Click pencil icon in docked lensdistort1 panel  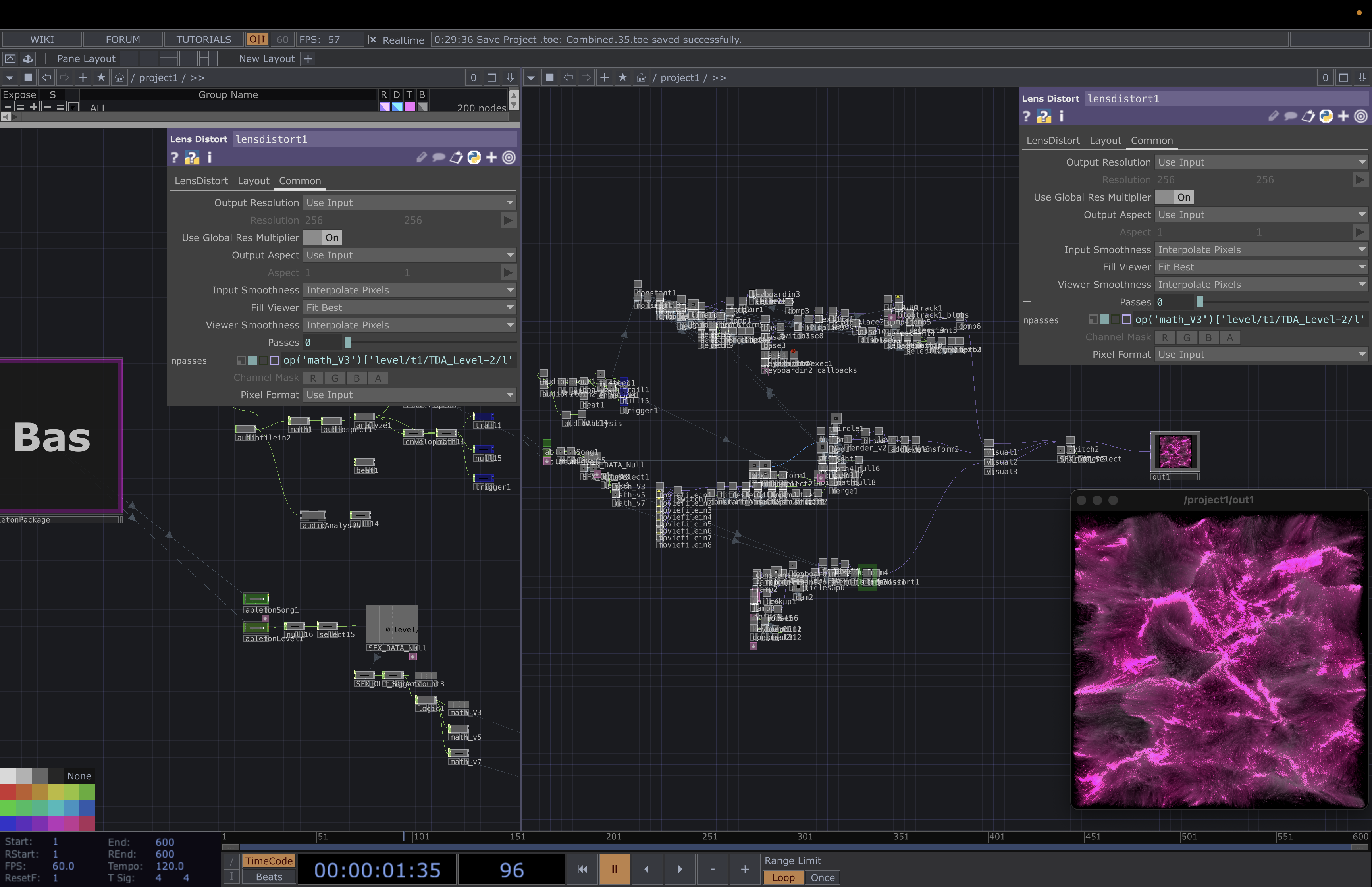coord(1273,117)
